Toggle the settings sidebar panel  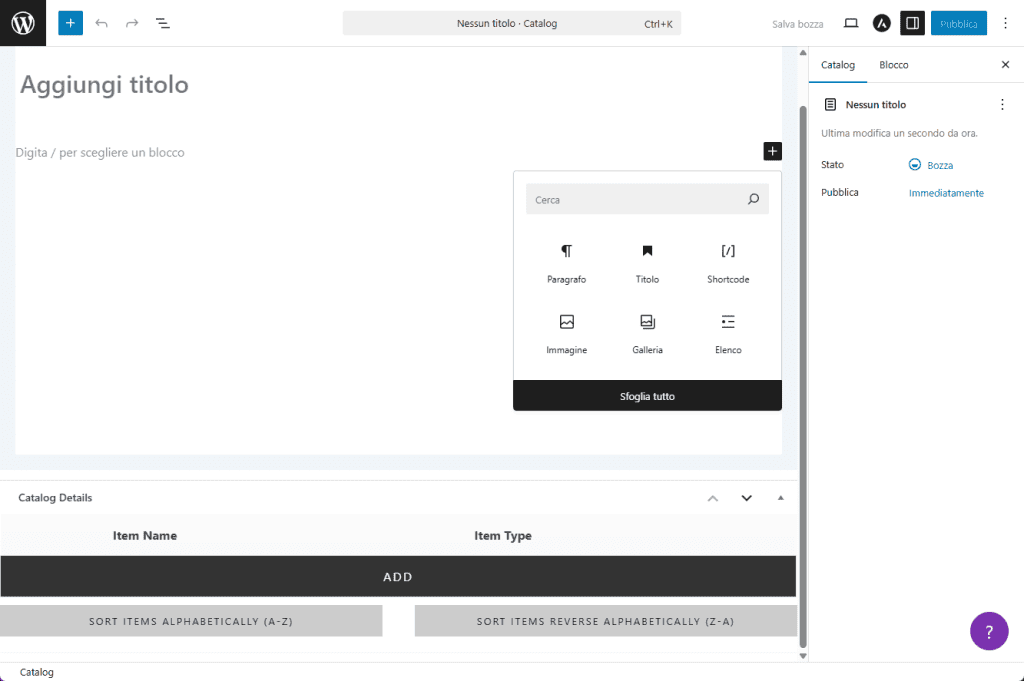[911, 23]
